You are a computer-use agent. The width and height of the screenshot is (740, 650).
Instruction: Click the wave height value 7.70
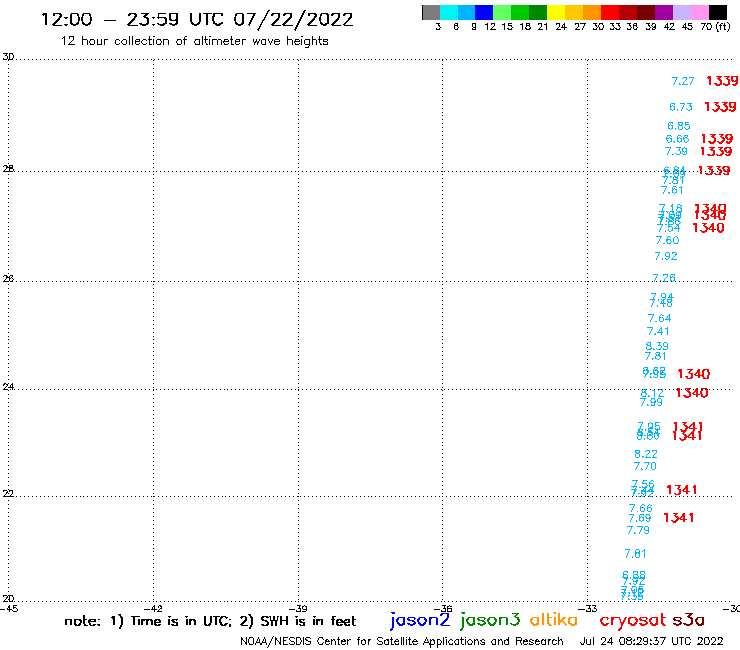pyautogui.click(x=645, y=466)
